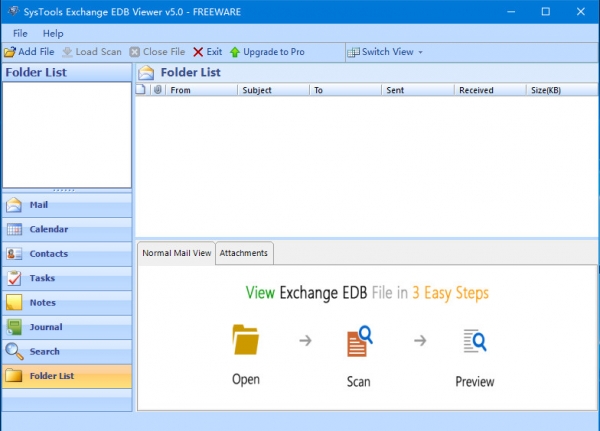Switch to the Mail section
The height and width of the screenshot is (431, 600).
click(x=67, y=205)
